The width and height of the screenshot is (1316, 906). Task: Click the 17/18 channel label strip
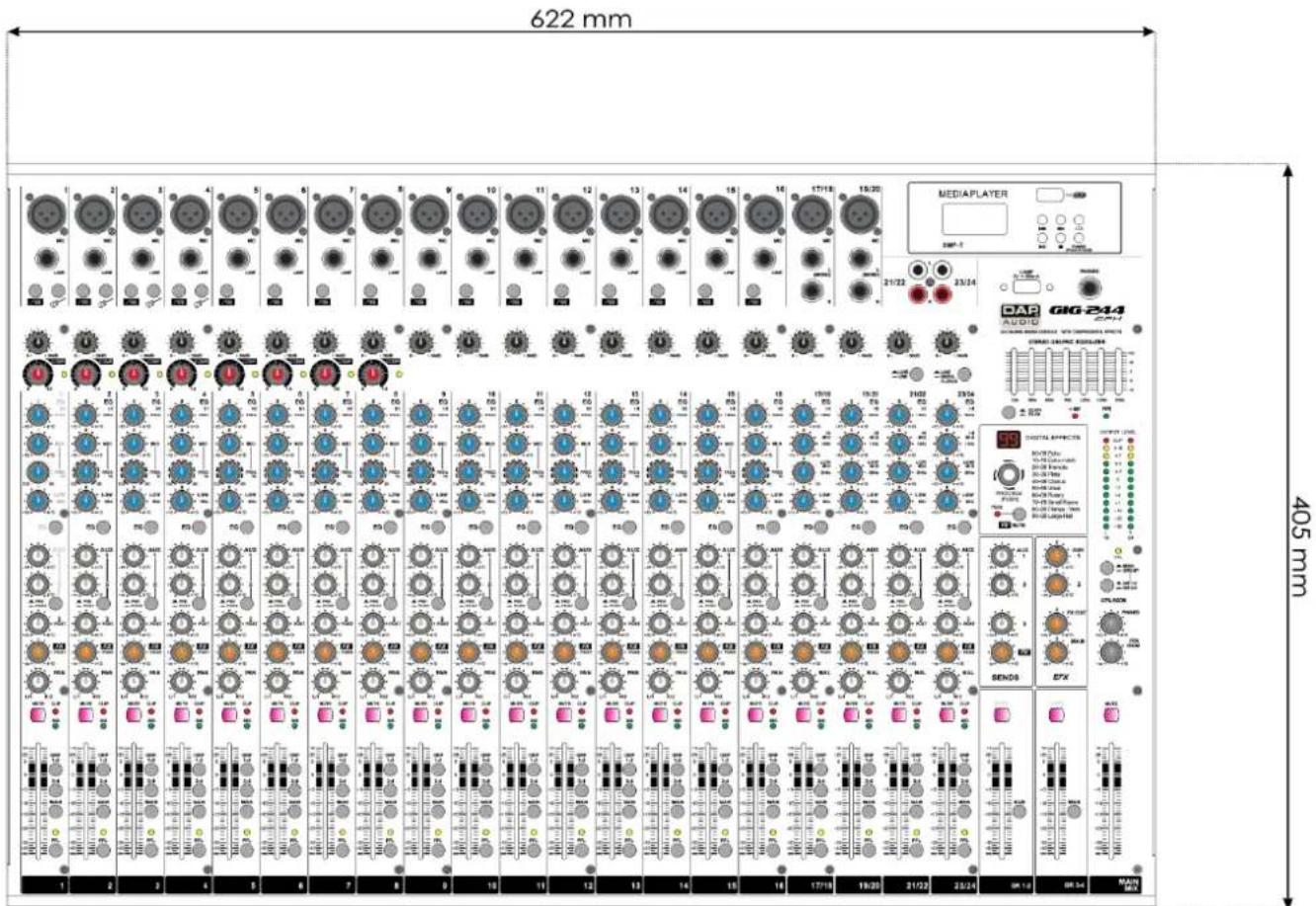(x=811, y=882)
